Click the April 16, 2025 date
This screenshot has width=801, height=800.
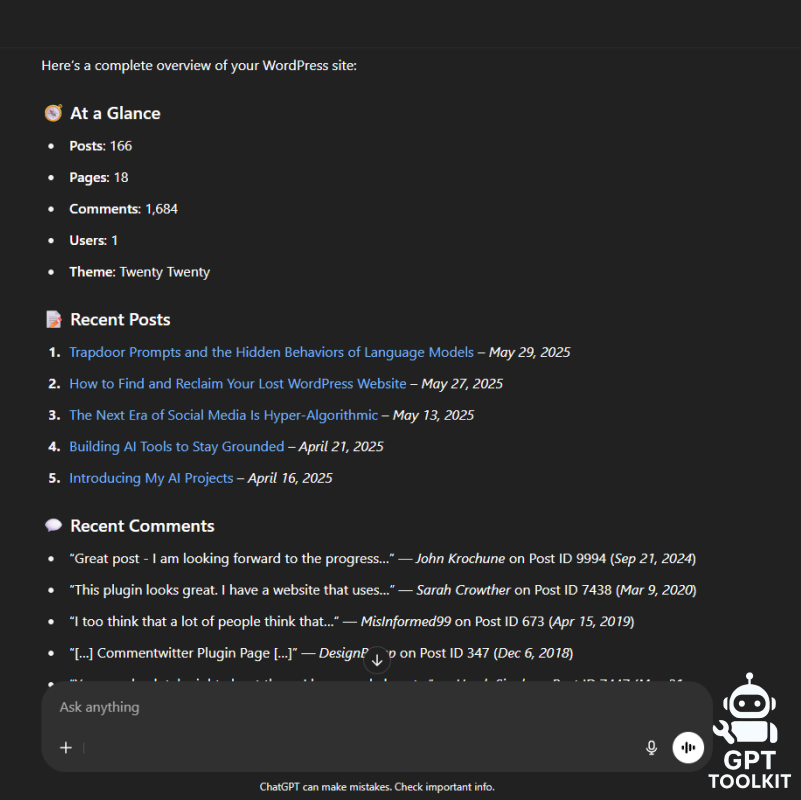coord(290,478)
